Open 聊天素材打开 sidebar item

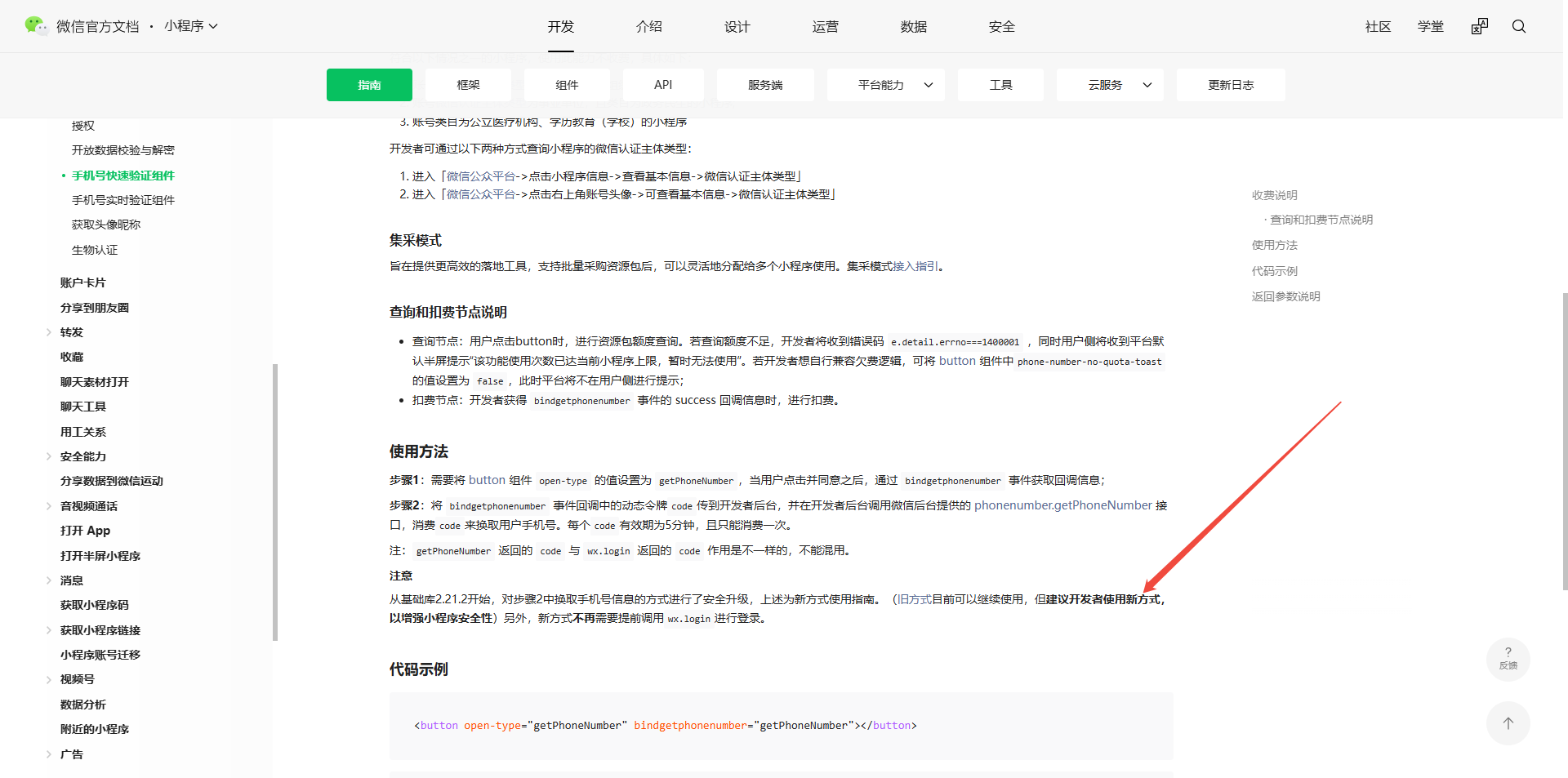click(95, 382)
